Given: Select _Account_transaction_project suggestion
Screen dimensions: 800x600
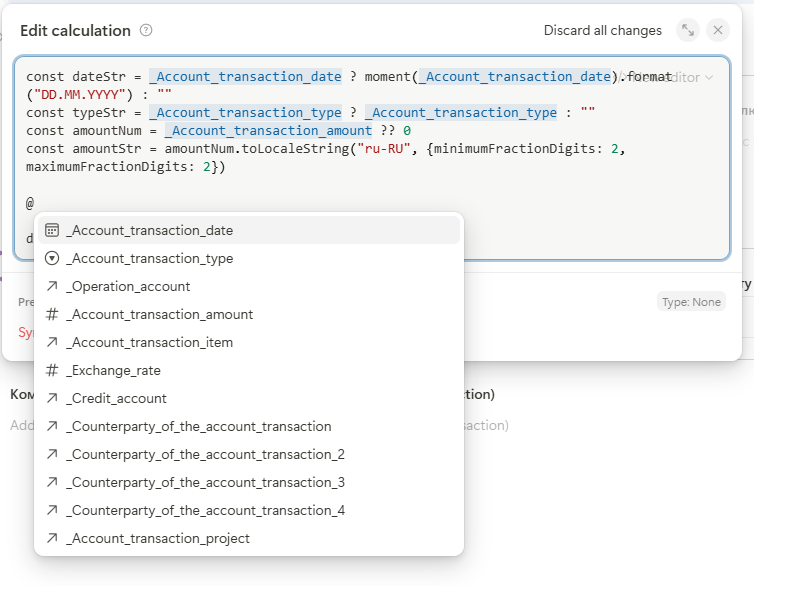Looking at the screenshot, I should pyautogui.click(x=249, y=539).
